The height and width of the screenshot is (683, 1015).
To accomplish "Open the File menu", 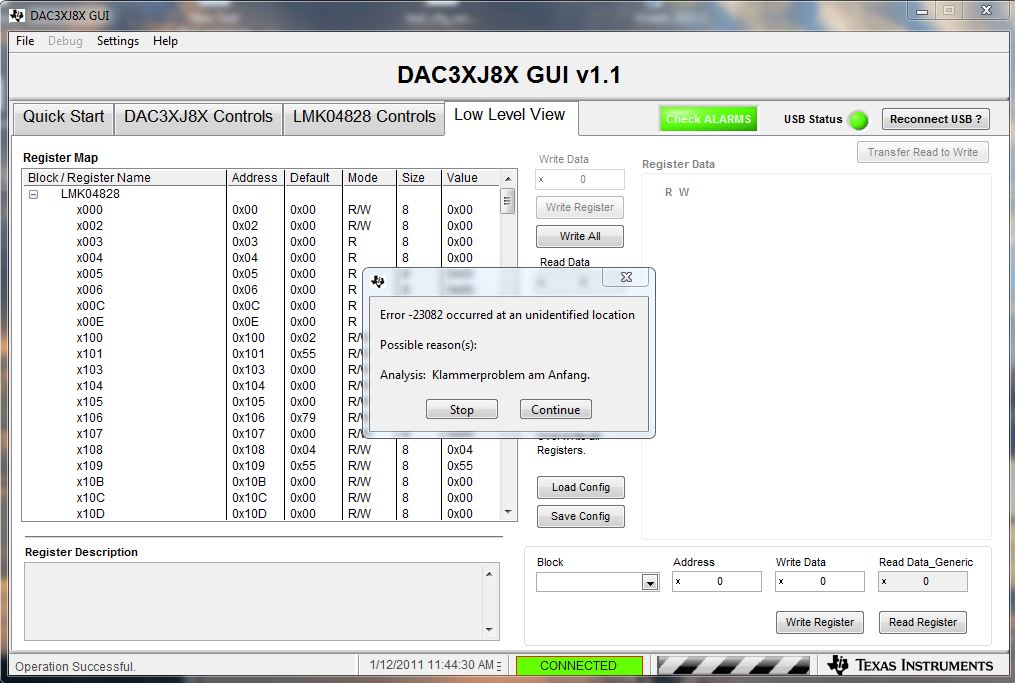I will (x=25, y=41).
